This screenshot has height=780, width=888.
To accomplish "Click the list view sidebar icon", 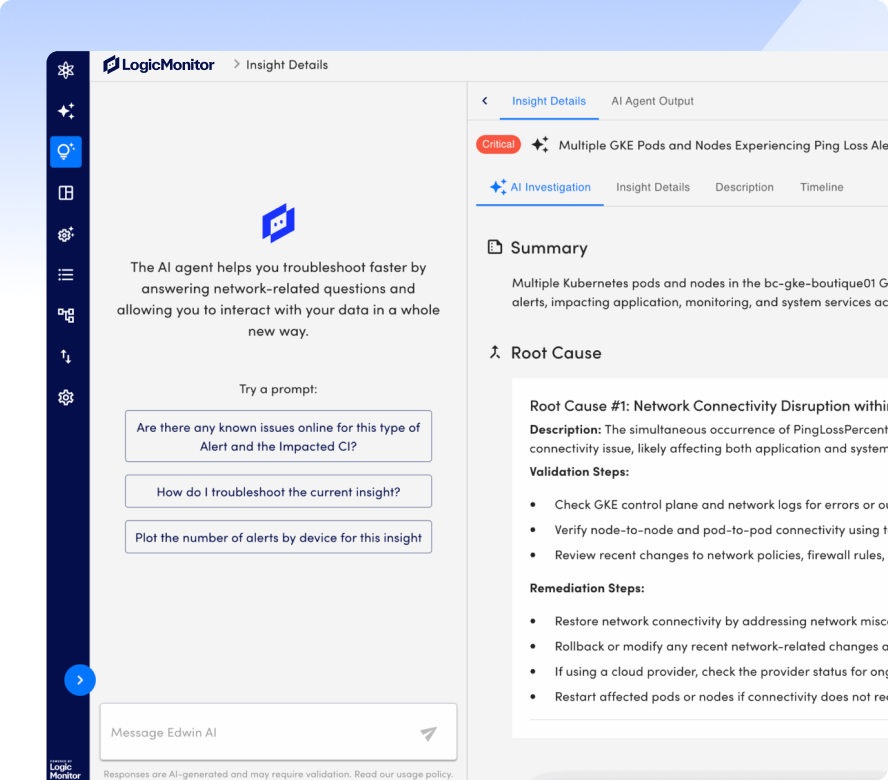I will coord(66,275).
